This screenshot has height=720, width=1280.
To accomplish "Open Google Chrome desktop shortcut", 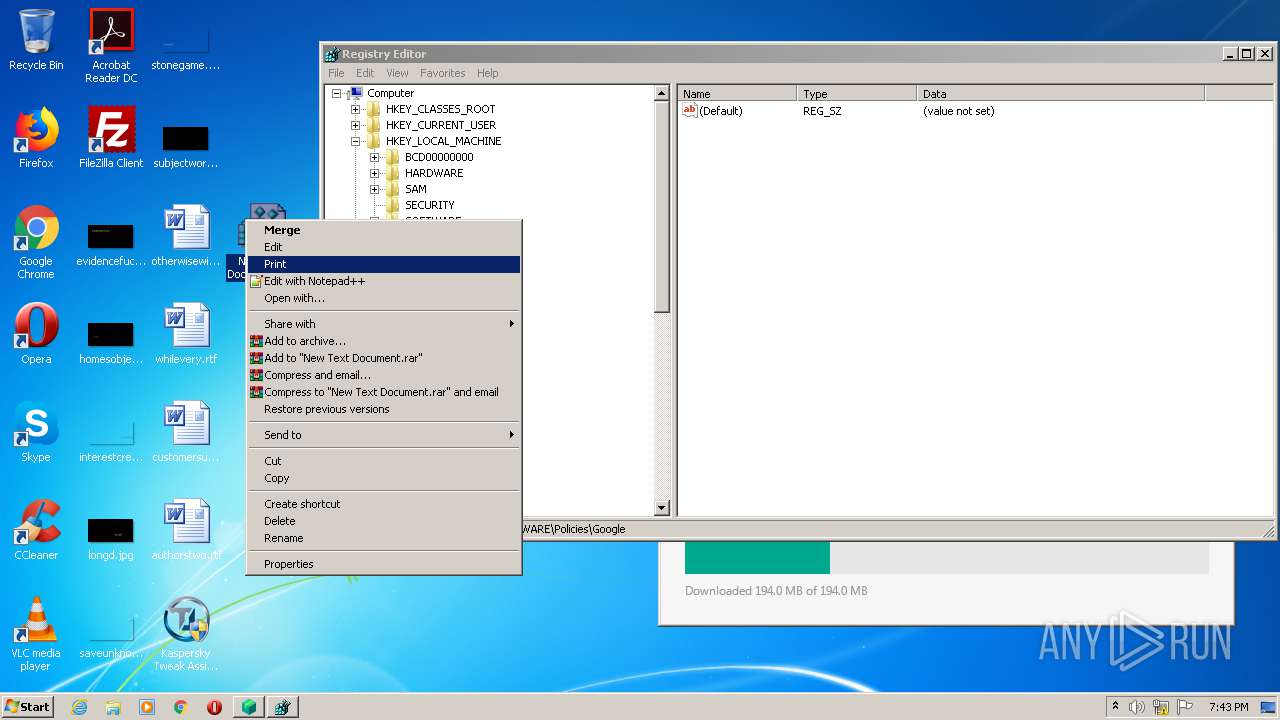I will pyautogui.click(x=36, y=242).
